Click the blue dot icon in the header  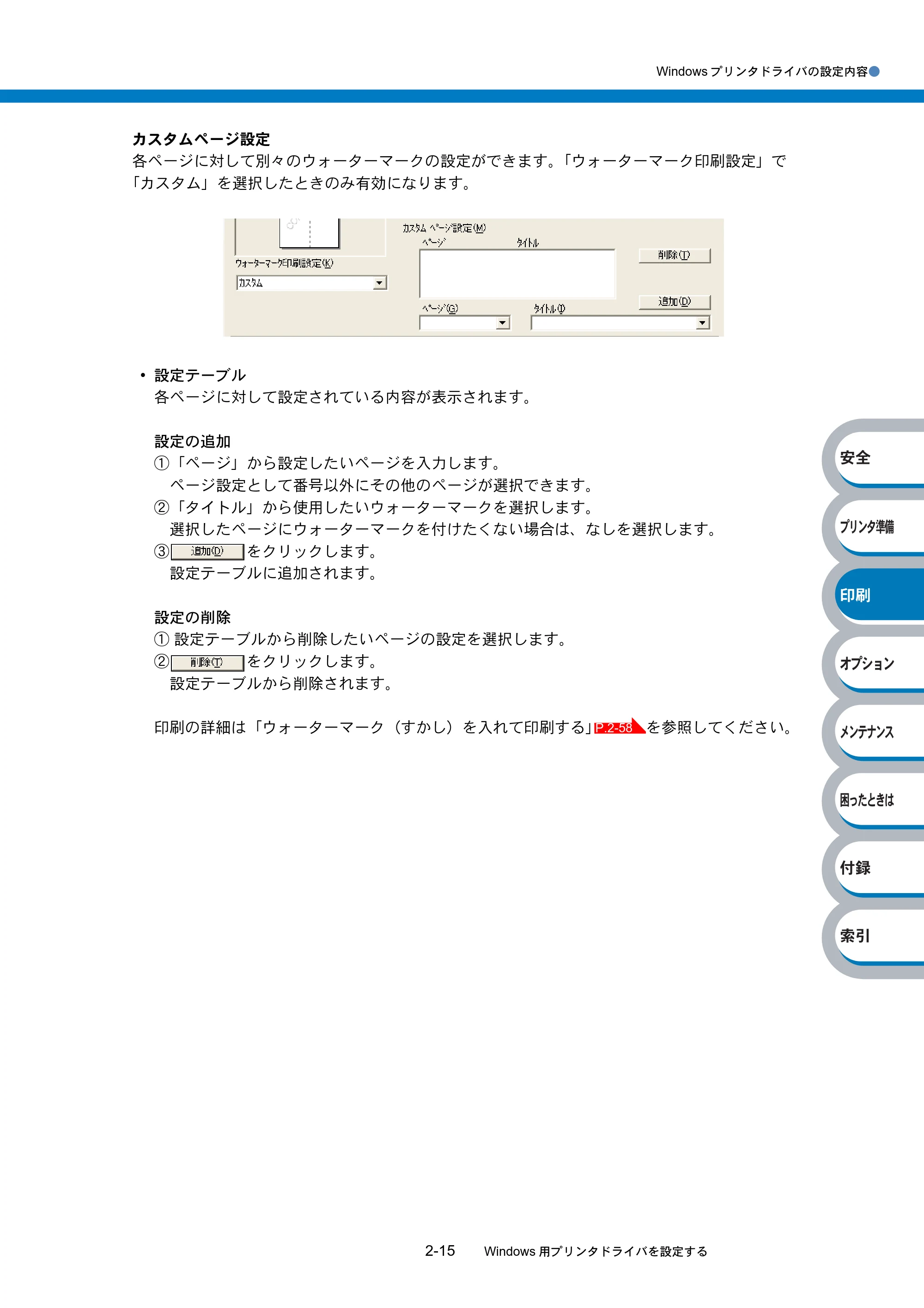click(875, 72)
